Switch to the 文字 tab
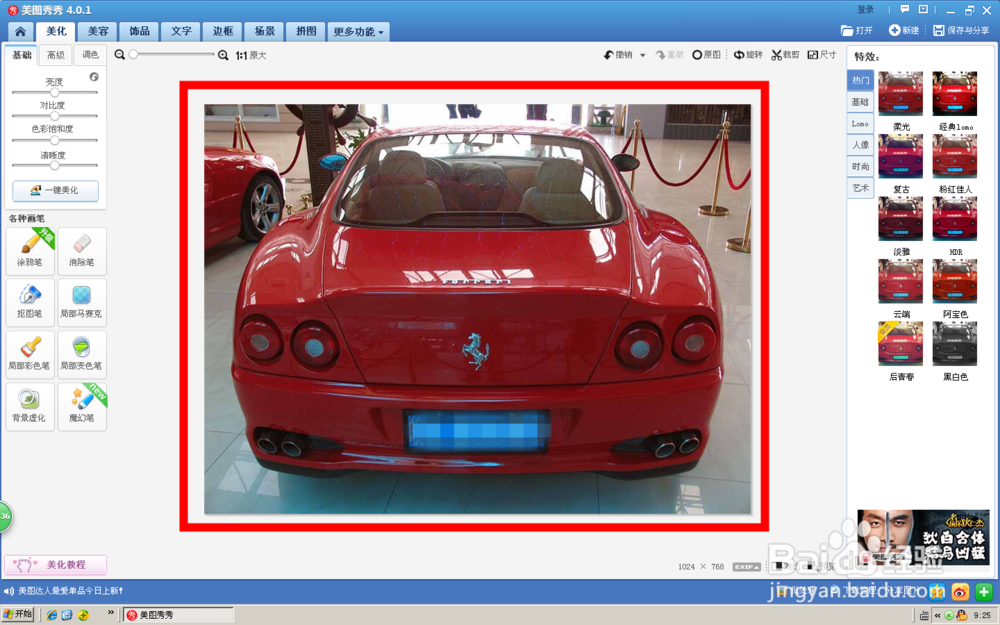 pos(180,31)
